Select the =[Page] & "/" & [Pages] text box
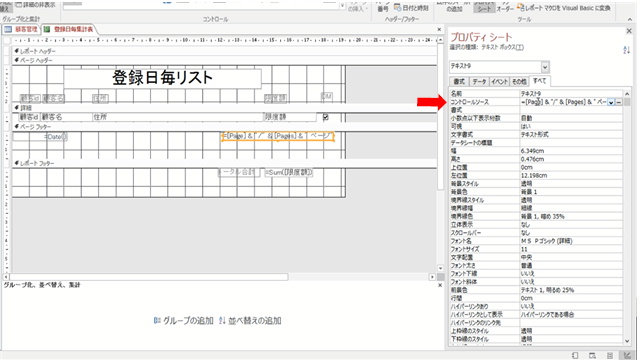This screenshot has width=640, height=360. pyautogui.click(x=278, y=136)
